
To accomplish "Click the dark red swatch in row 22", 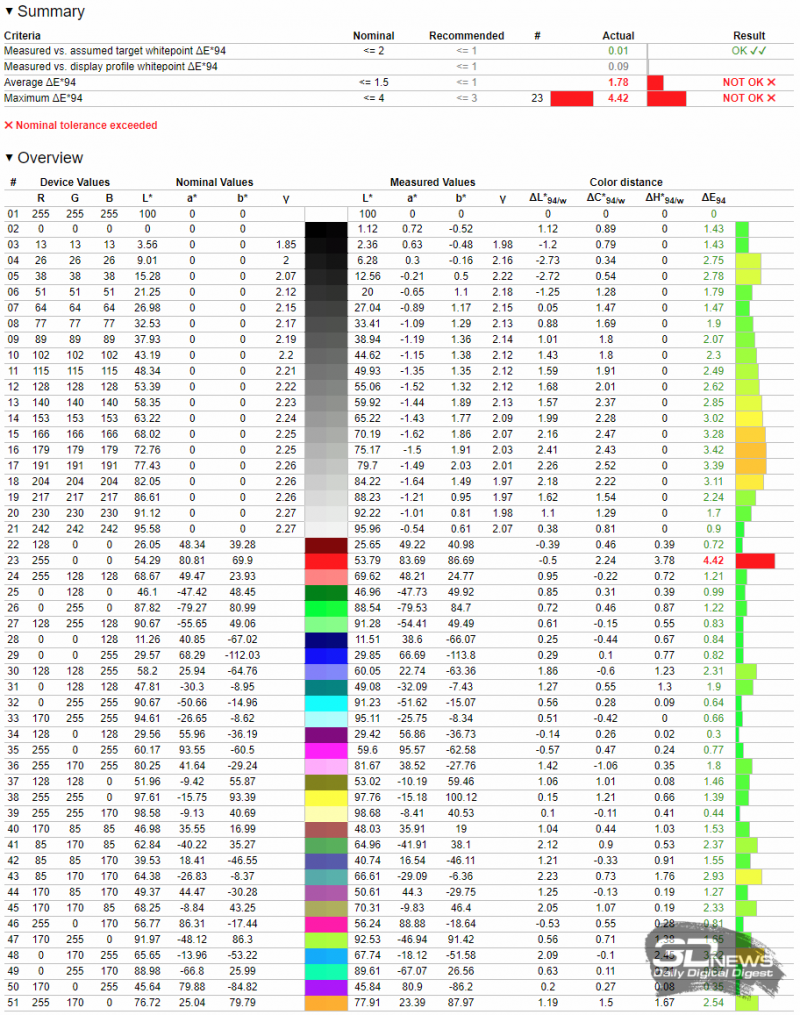I will point(326,545).
